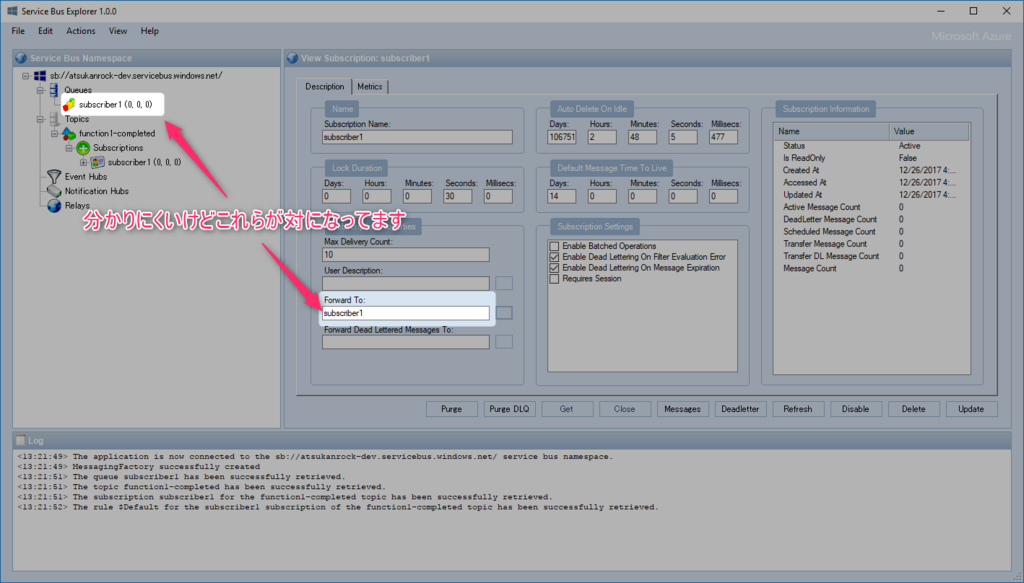Click the Max Delivery Count field
This screenshot has width=1024, height=583.
click(406, 255)
